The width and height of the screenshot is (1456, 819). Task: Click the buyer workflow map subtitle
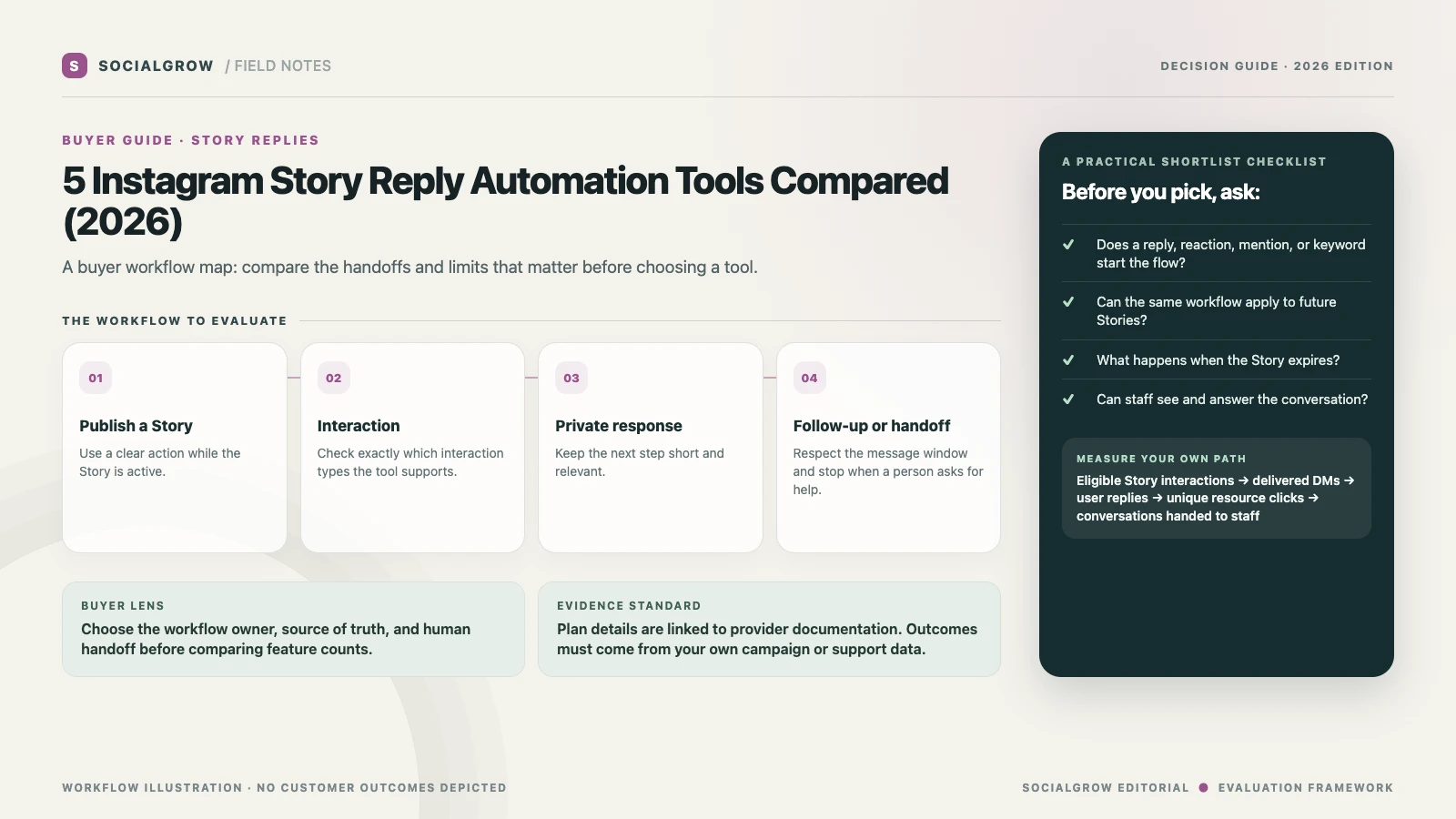click(409, 268)
